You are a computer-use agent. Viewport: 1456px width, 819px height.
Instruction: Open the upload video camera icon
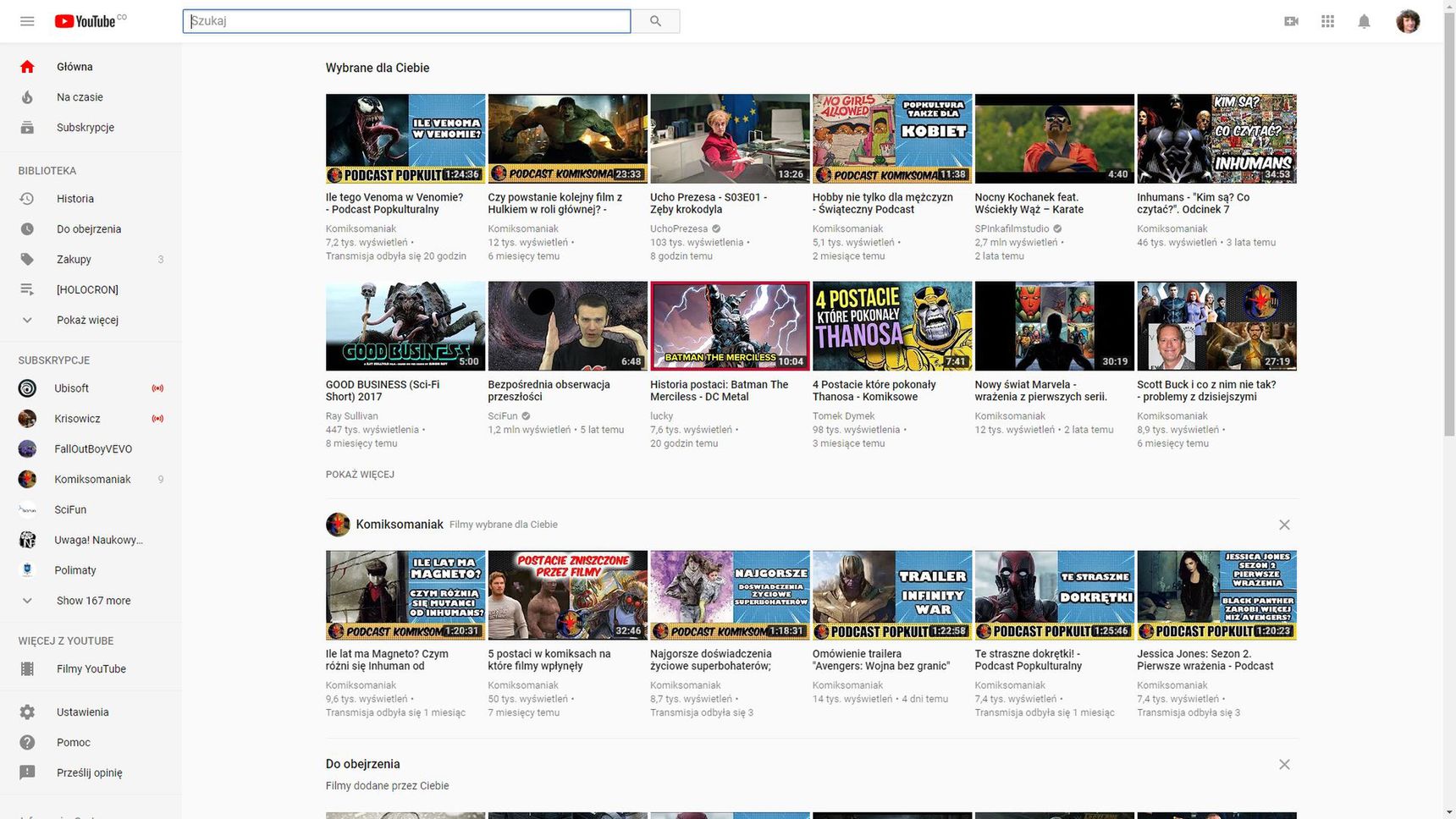(x=1291, y=21)
